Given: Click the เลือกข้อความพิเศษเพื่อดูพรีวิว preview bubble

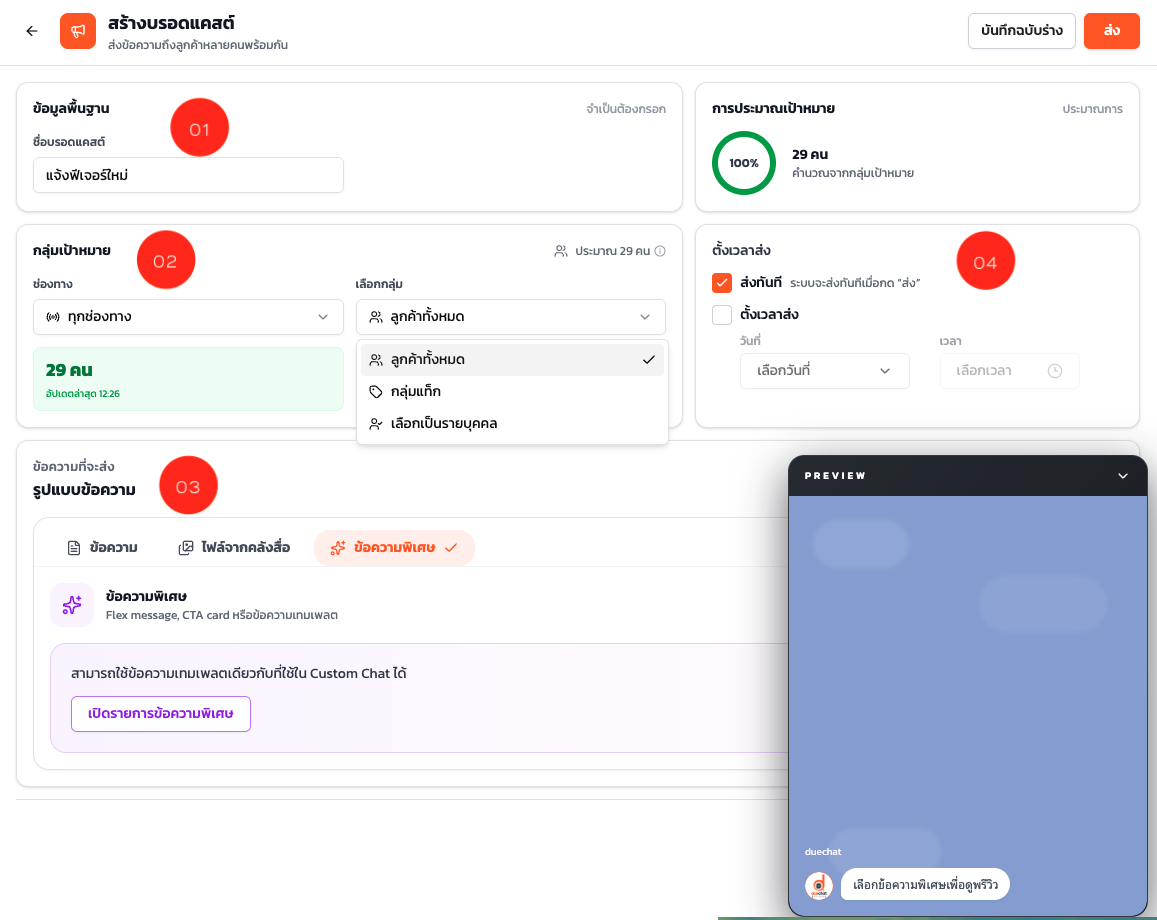Looking at the screenshot, I should 925,885.
